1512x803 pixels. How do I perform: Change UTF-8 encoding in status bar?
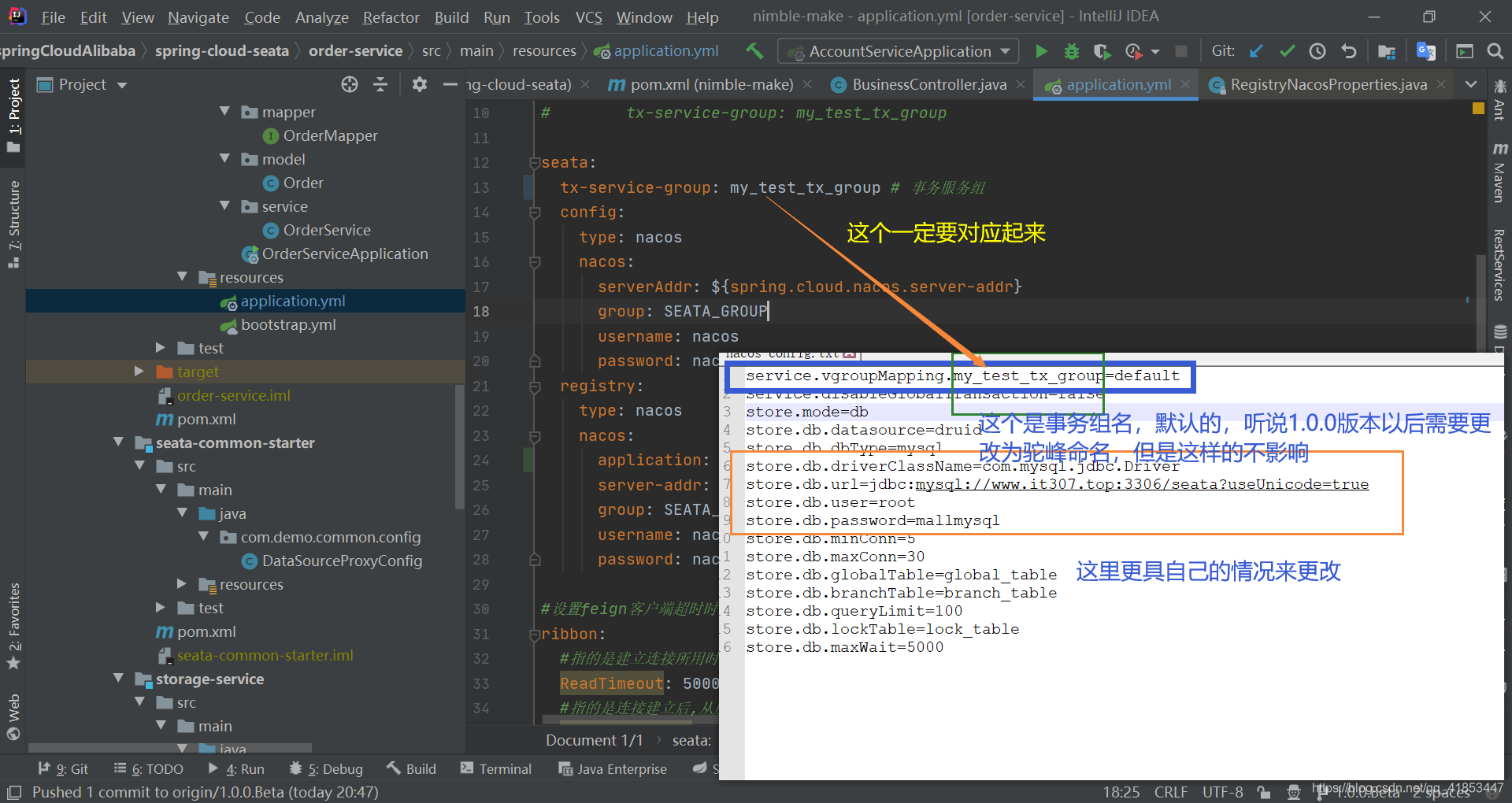(1222, 792)
